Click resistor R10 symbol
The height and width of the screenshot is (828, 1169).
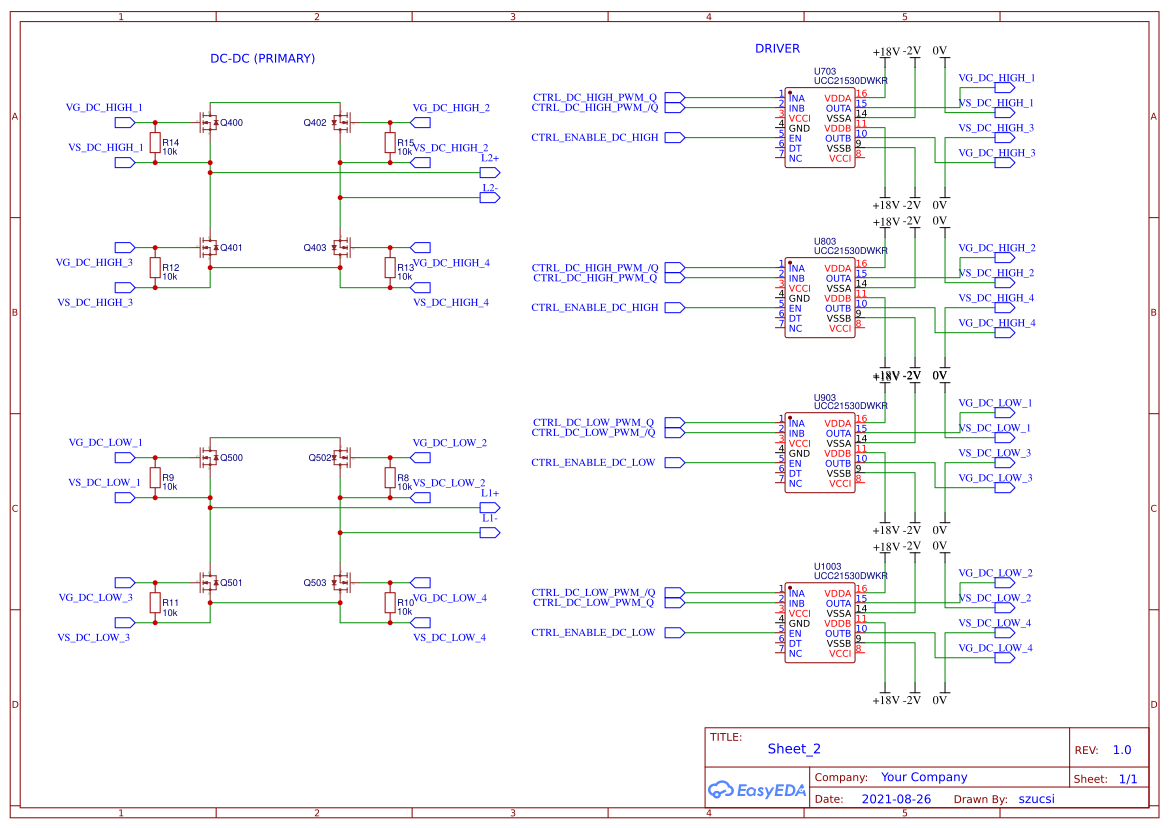(390, 602)
